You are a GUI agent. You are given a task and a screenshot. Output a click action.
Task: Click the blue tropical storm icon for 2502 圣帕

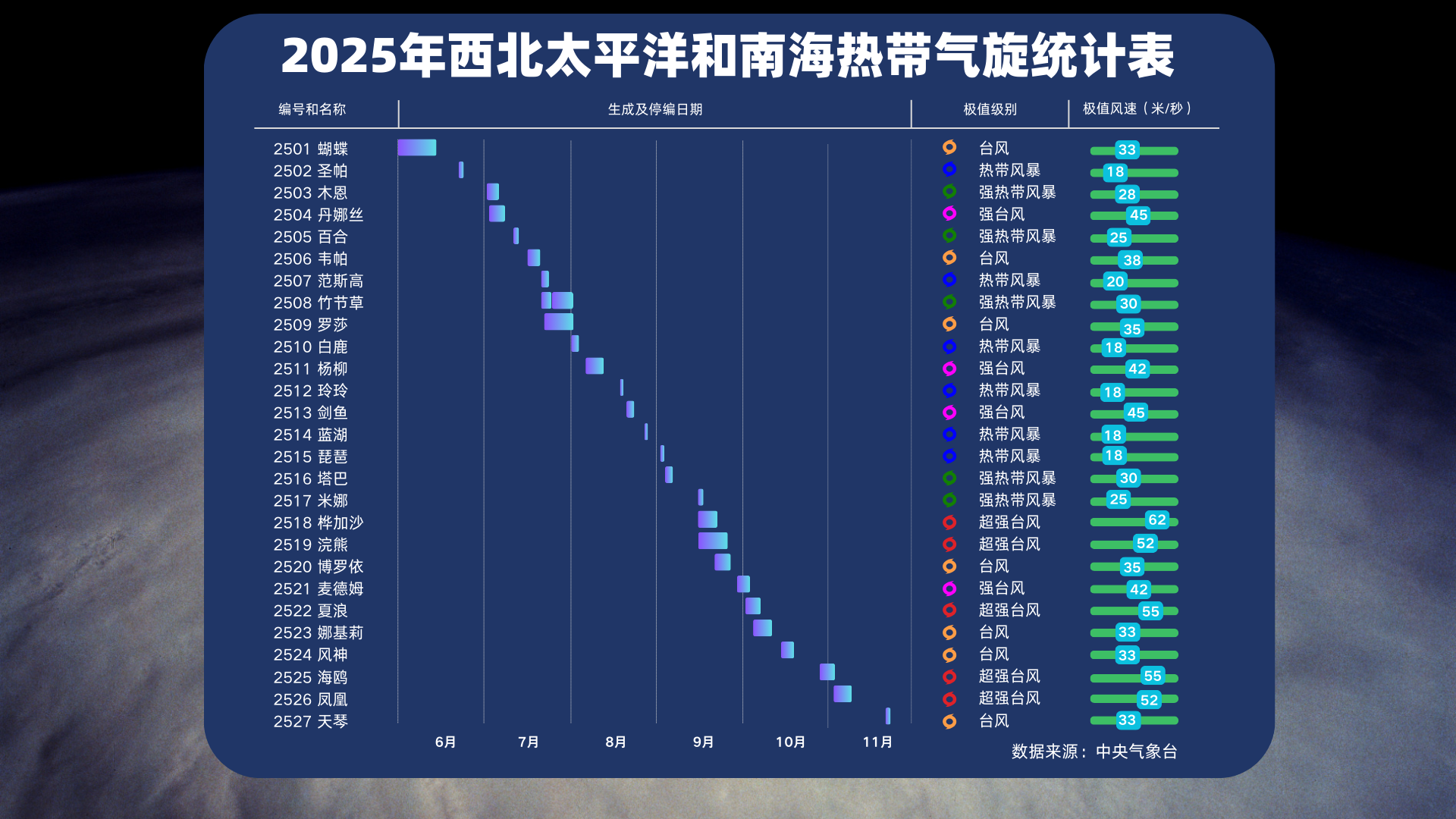(x=949, y=169)
